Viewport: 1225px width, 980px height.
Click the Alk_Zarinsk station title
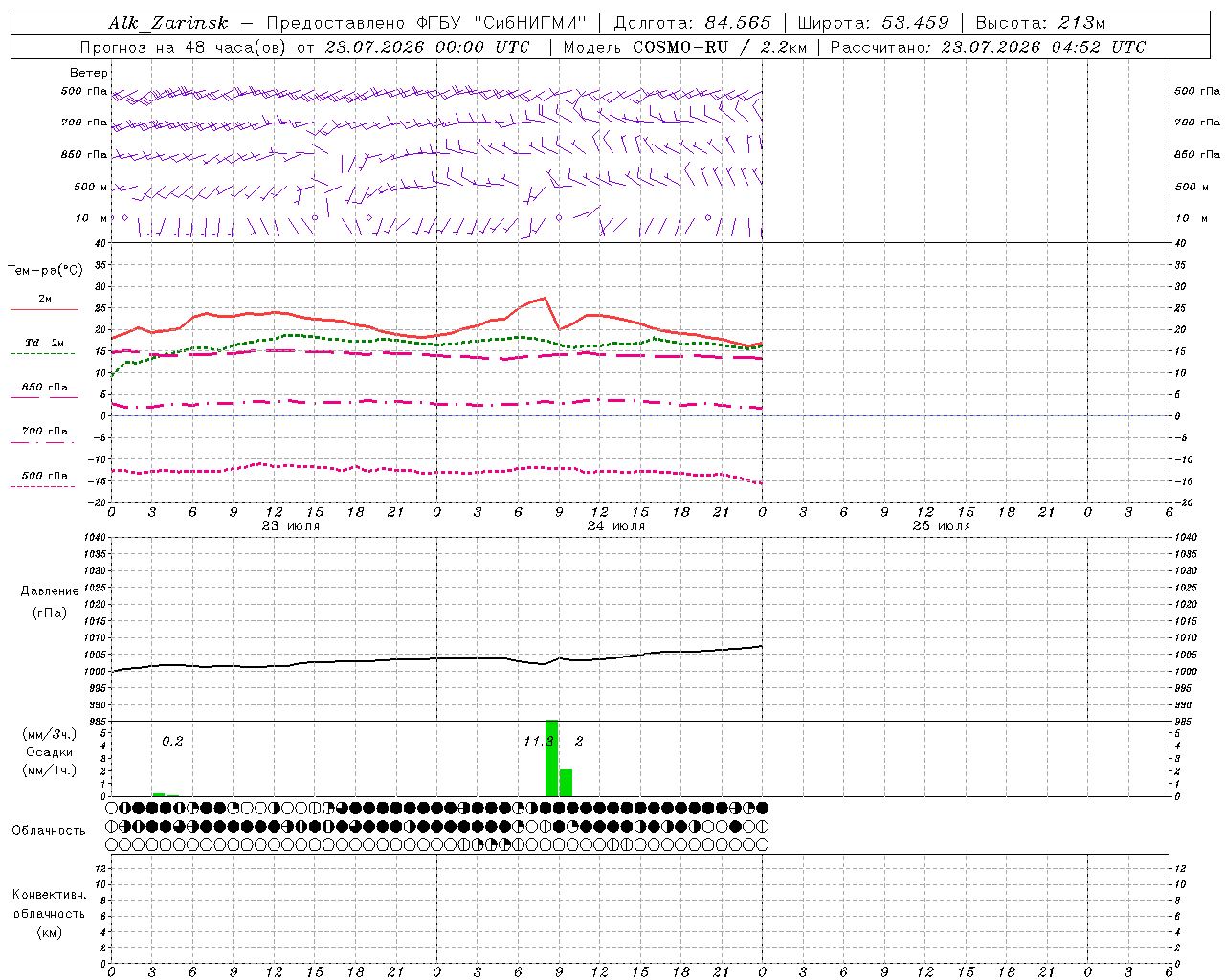click(168, 23)
